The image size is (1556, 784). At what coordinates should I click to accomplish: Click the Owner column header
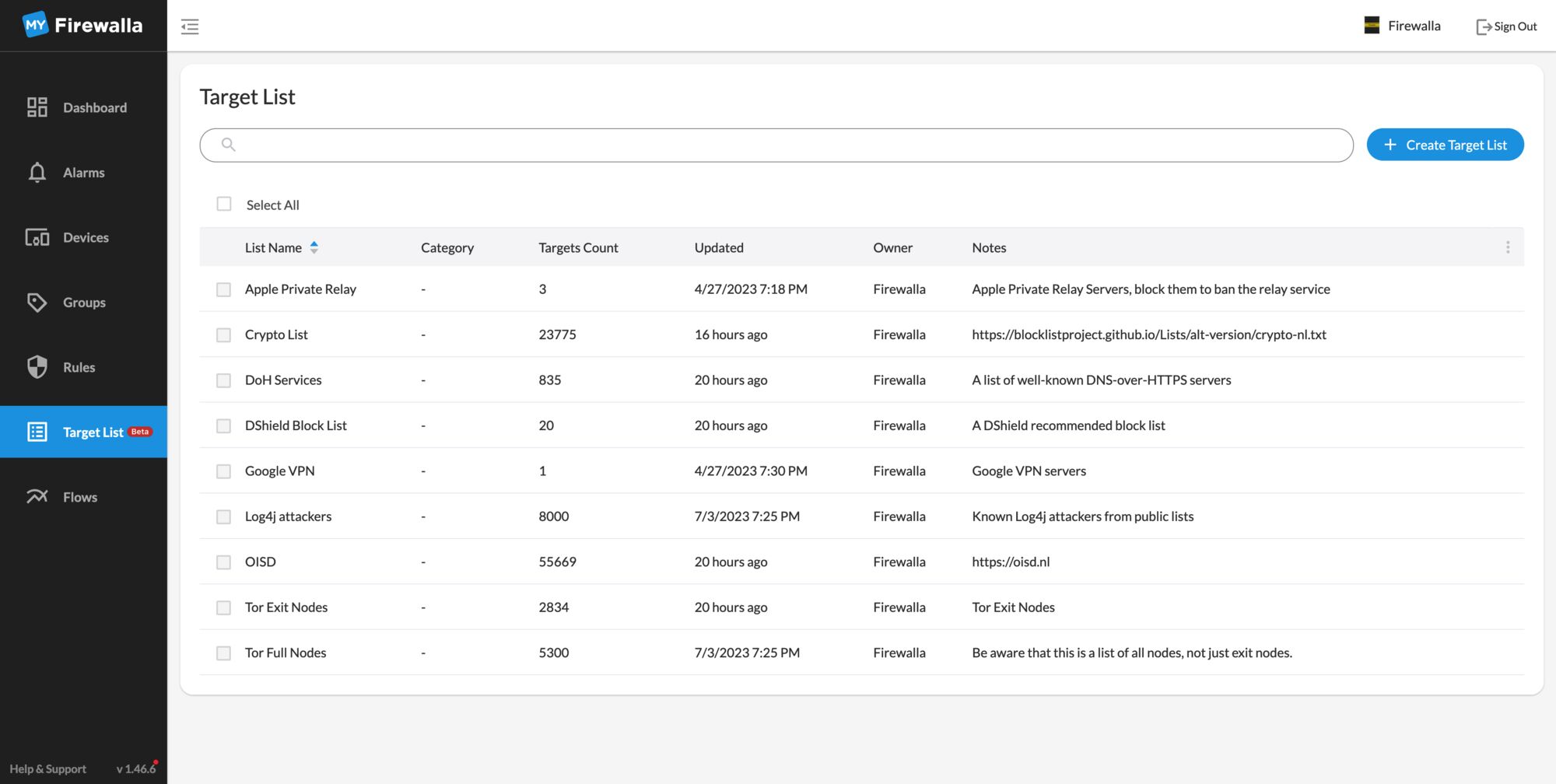tap(892, 247)
